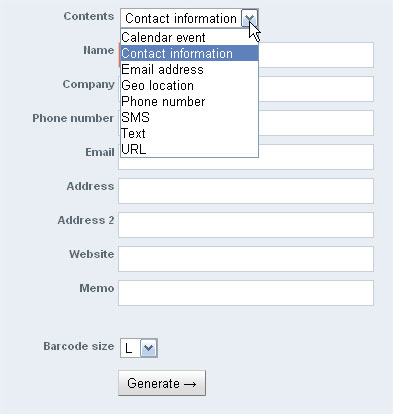
Task: Select Text content type
Action: tap(189, 133)
